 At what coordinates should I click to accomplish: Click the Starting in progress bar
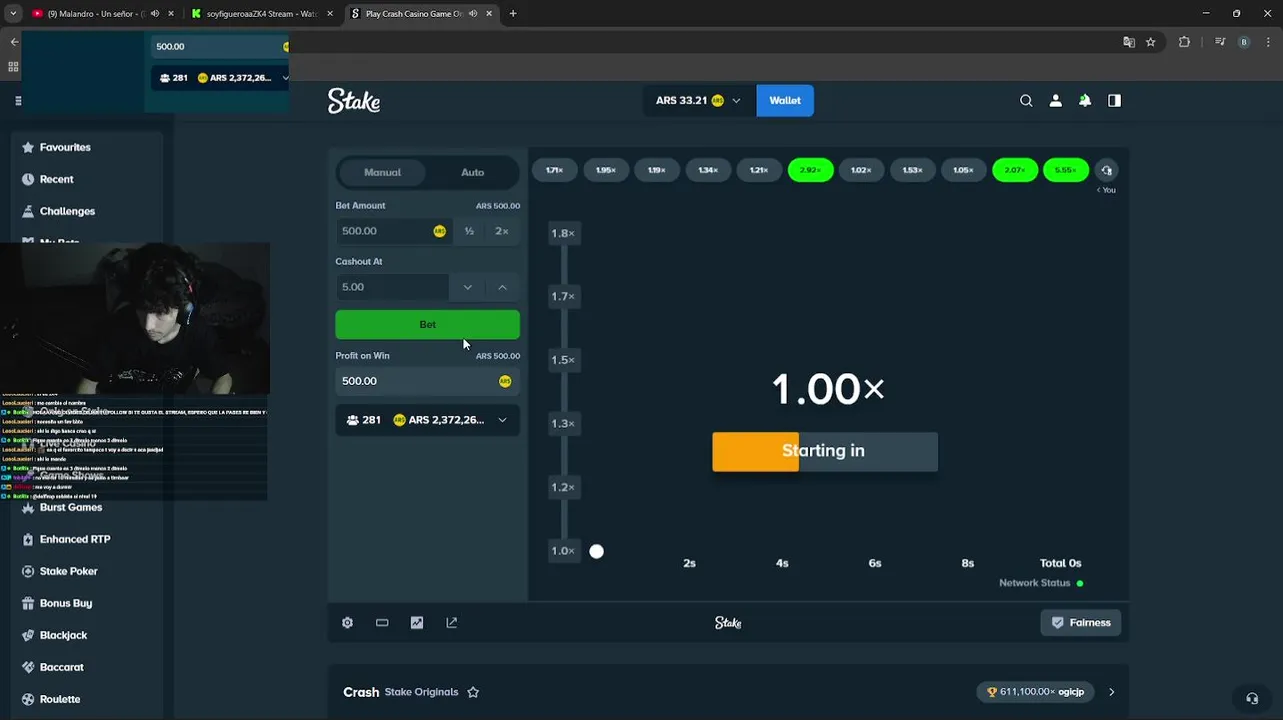(825, 452)
